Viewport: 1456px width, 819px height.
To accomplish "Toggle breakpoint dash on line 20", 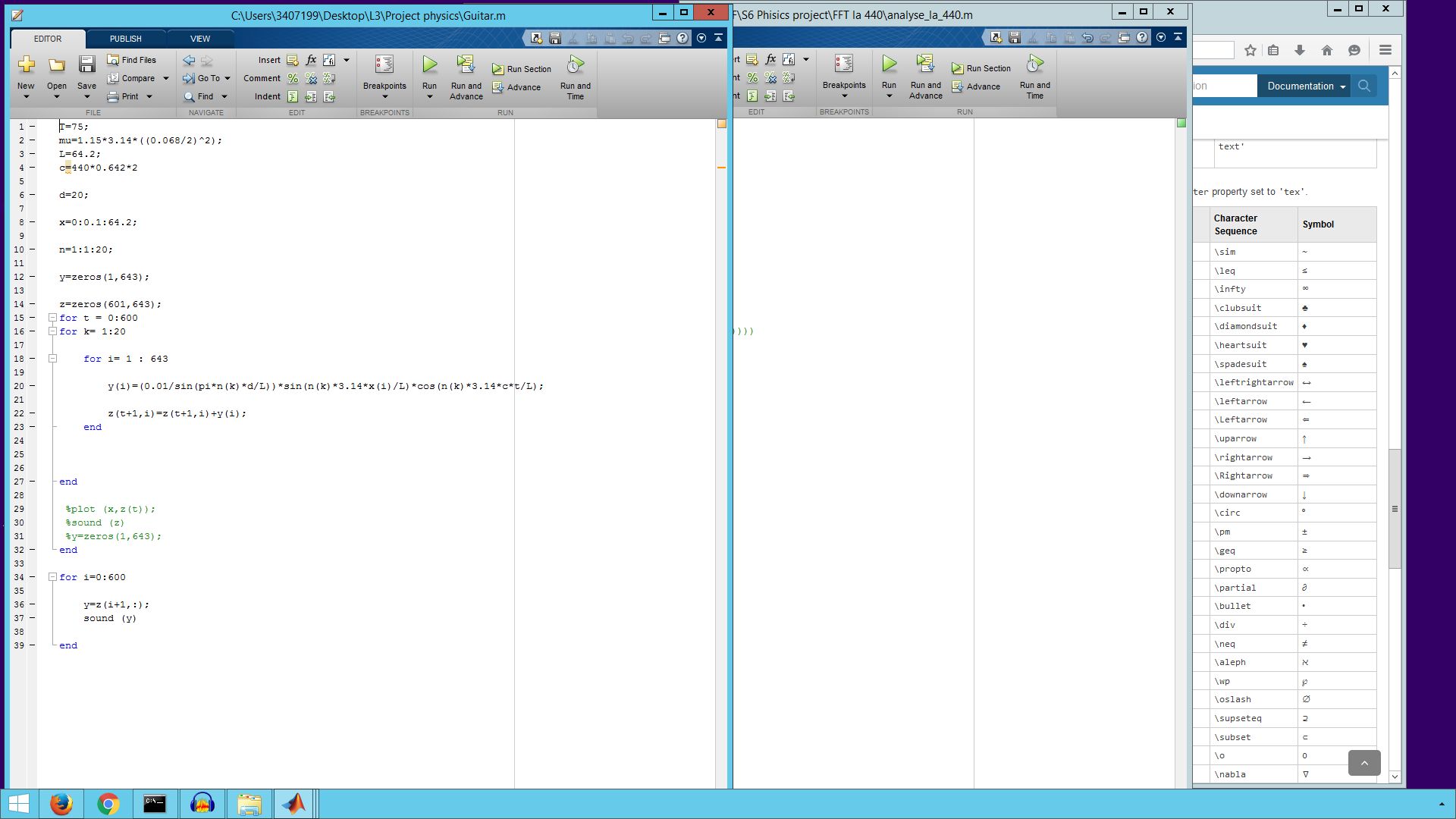I will click(x=33, y=386).
